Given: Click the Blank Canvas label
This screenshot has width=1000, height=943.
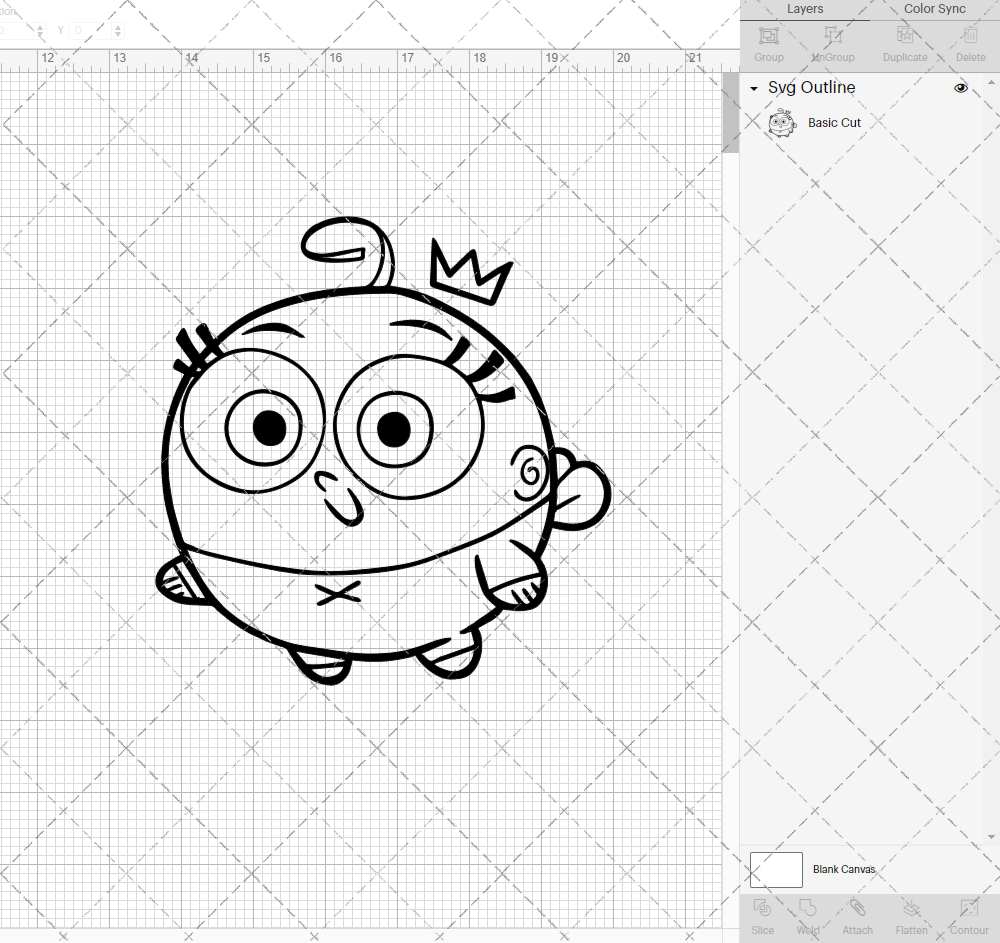Looking at the screenshot, I should 844,869.
